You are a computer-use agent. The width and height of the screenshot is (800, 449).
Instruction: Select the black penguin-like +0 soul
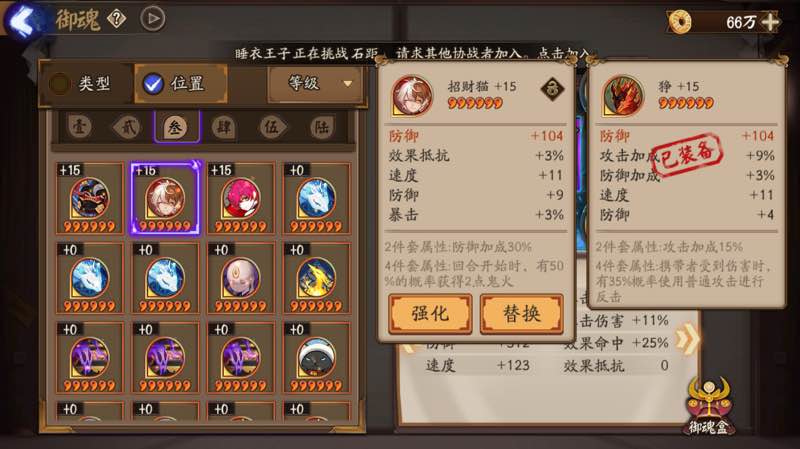click(x=316, y=358)
